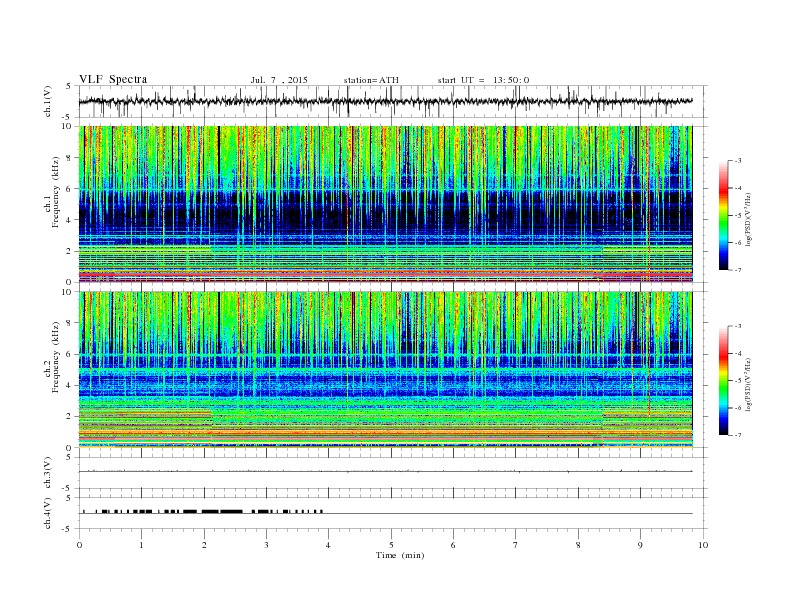Click the ch.2 colorbar 'log(PSD)(V²/Hz)' label
The height and width of the screenshot is (612, 792).
point(749,384)
